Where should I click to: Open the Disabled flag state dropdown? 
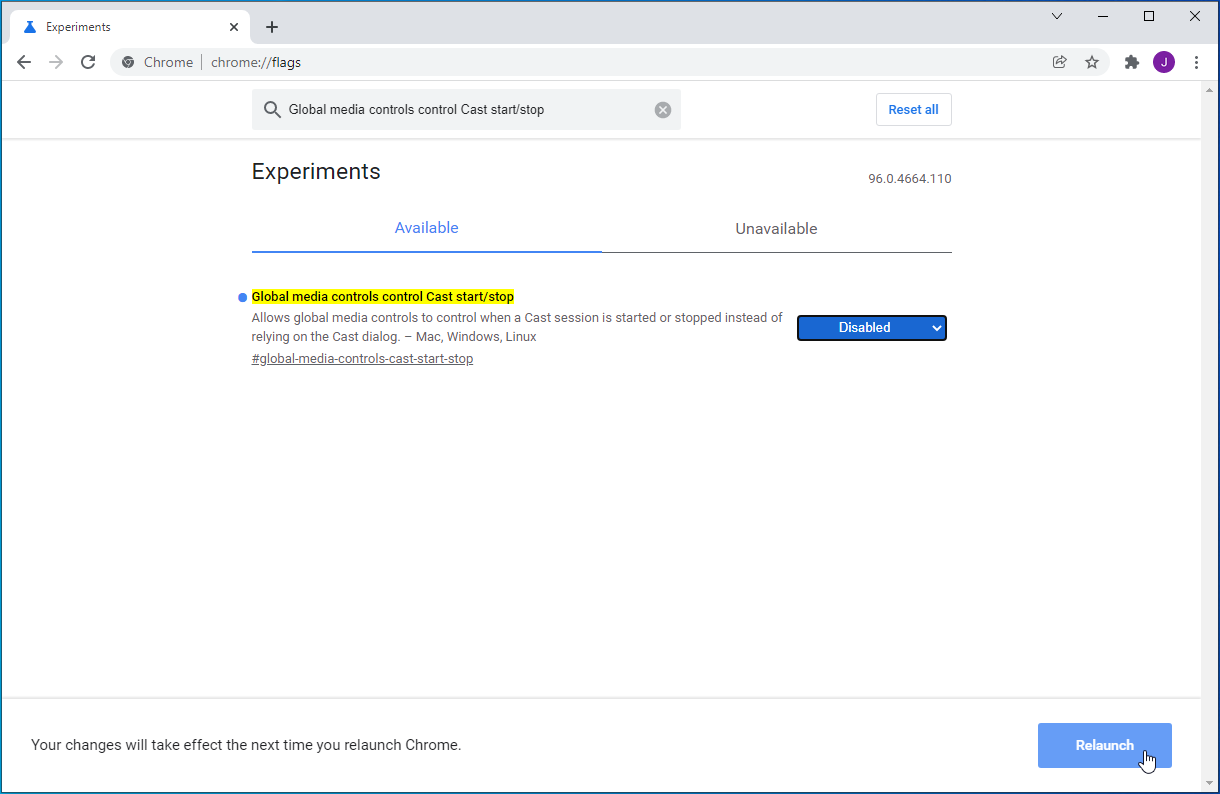coord(871,328)
